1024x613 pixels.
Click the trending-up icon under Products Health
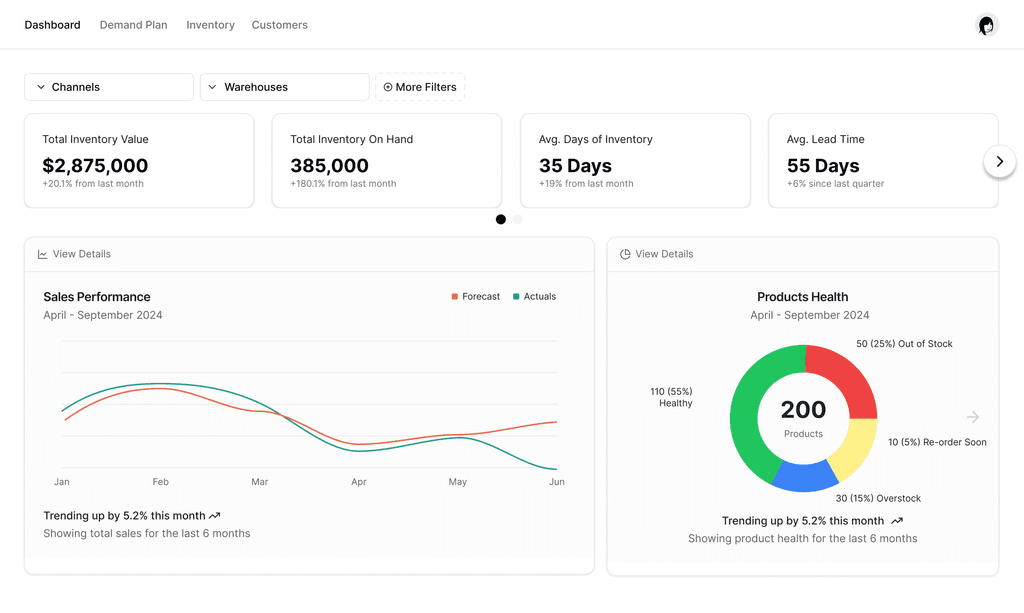pos(897,521)
